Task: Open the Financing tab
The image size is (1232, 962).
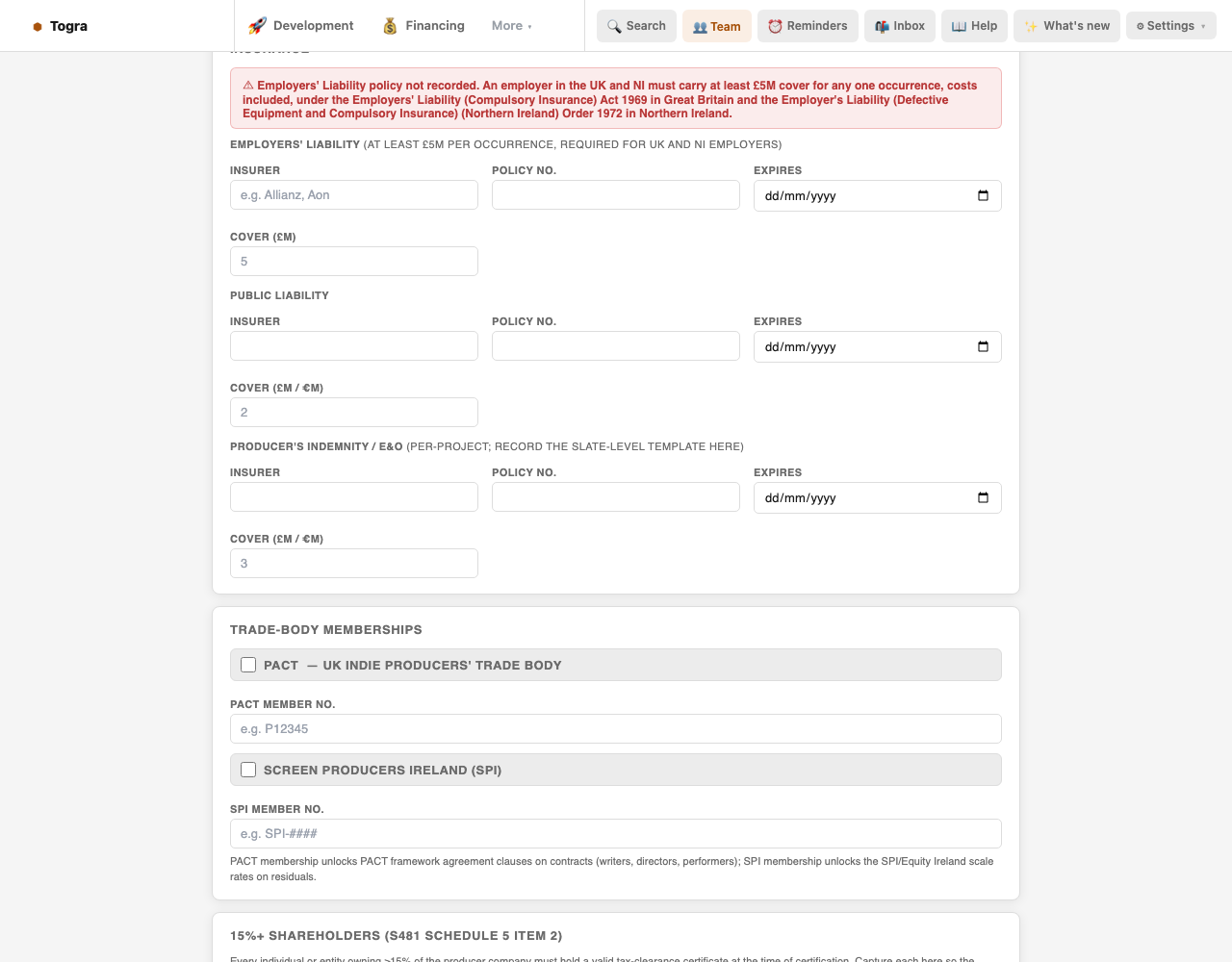Action: 423,26
